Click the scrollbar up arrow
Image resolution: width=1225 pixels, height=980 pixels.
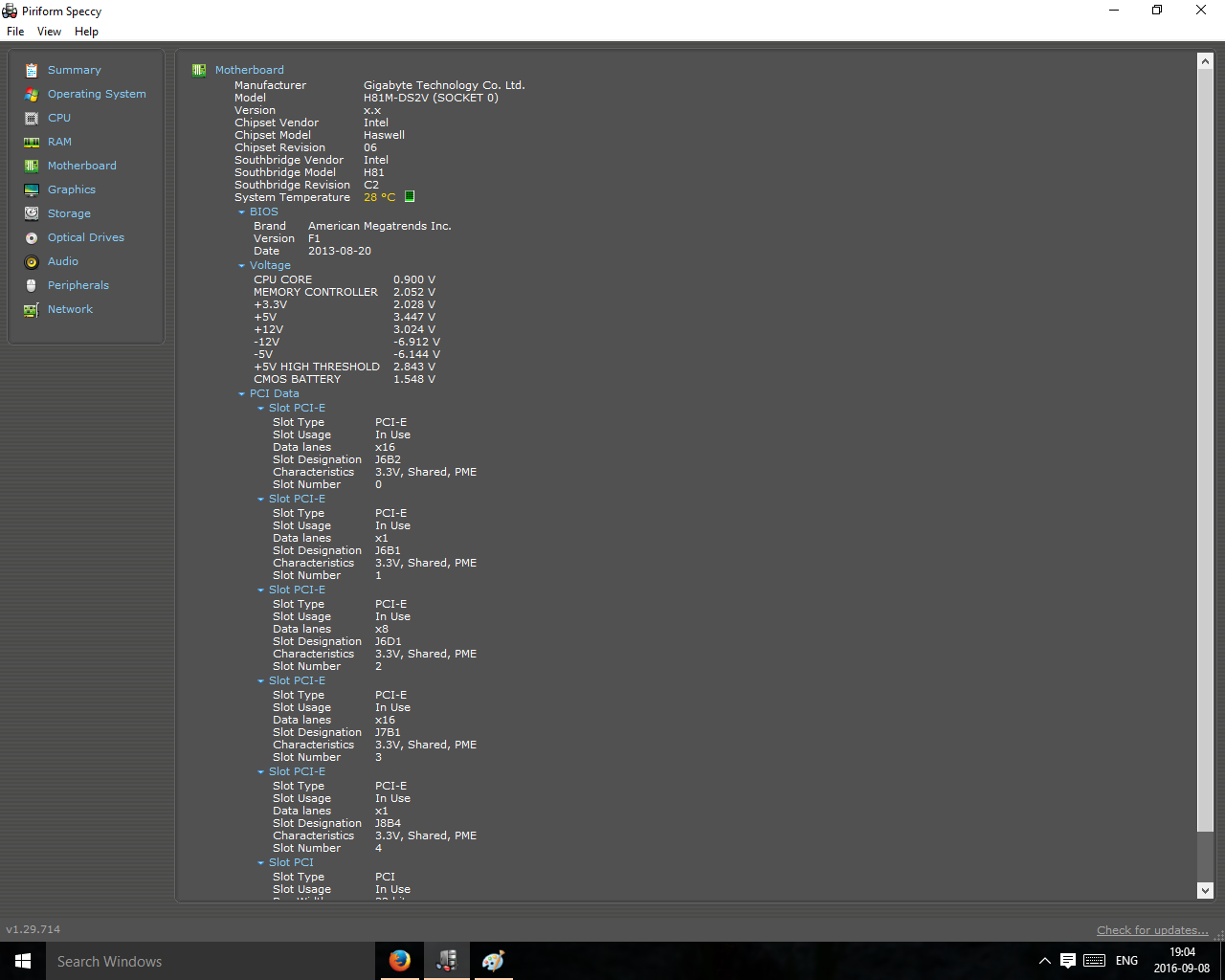(x=1205, y=61)
